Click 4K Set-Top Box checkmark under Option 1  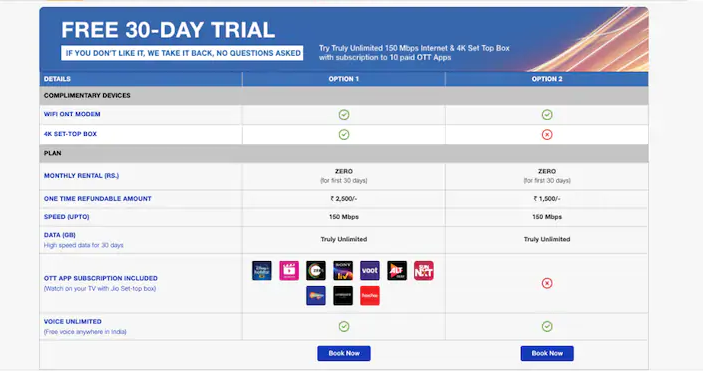(344, 135)
